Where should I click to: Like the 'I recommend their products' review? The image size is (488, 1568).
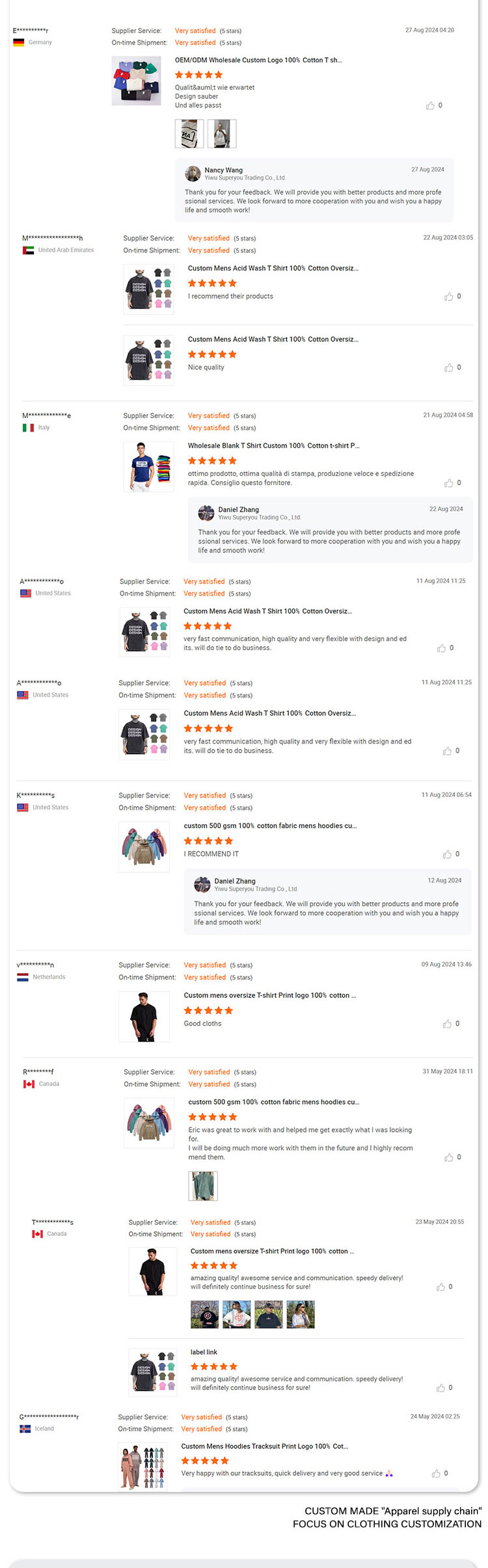tap(449, 296)
